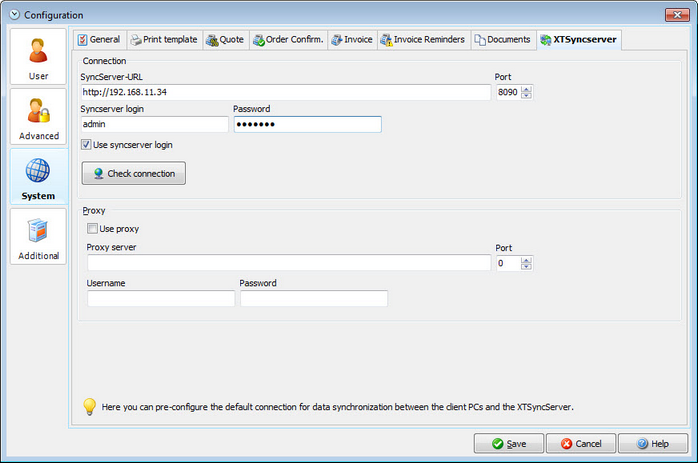The image size is (698, 463).
Task: Click the Connection group label
Action: click(x=104, y=61)
